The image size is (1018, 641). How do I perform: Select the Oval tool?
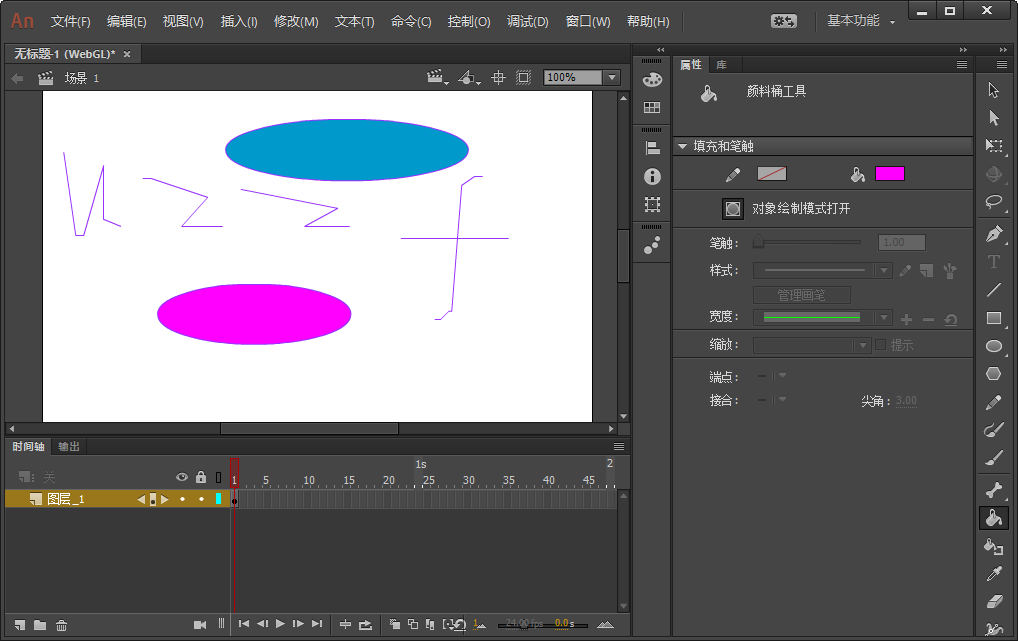tap(994, 346)
